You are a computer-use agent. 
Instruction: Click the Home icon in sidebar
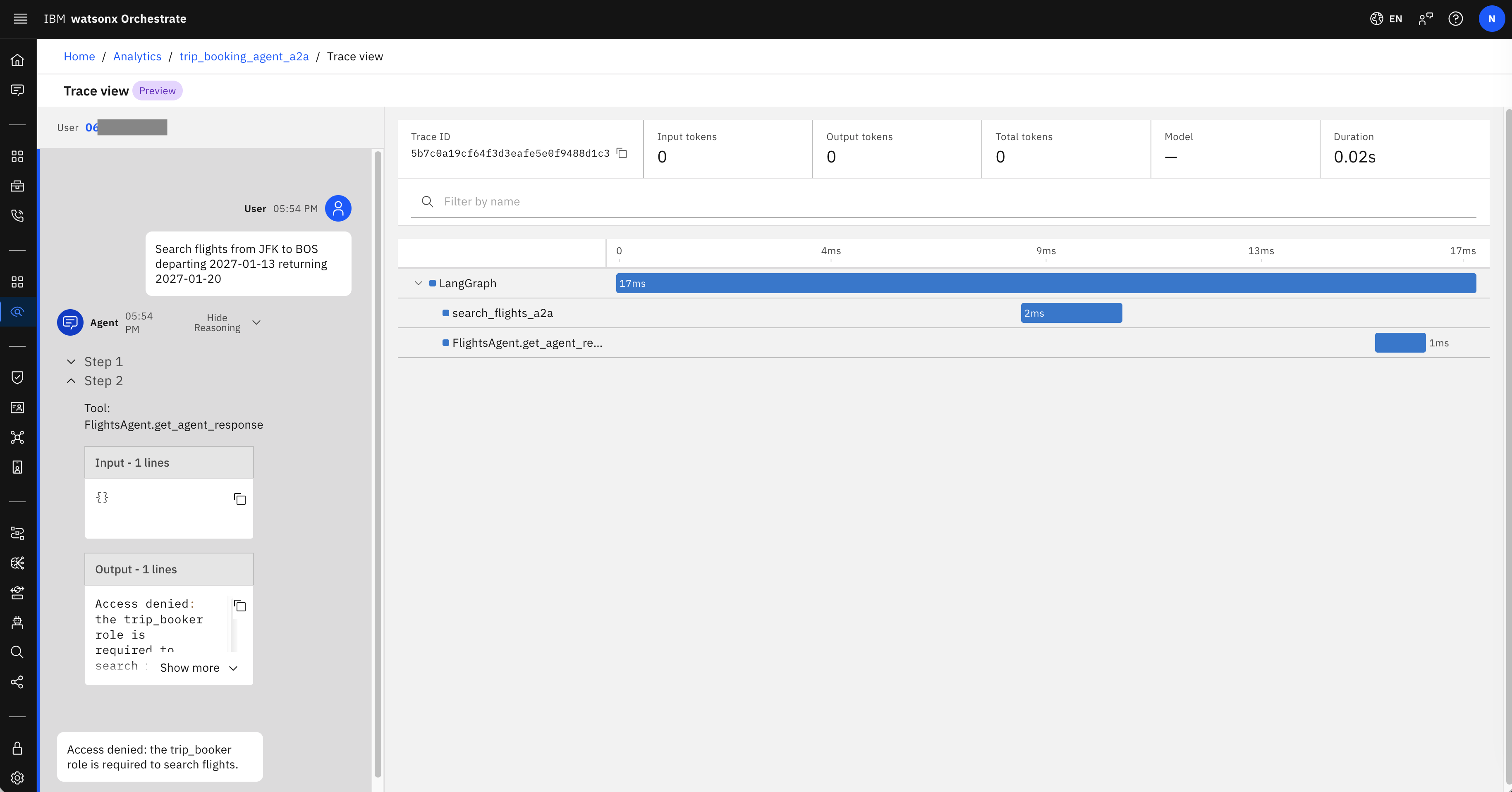[x=18, y=60]
